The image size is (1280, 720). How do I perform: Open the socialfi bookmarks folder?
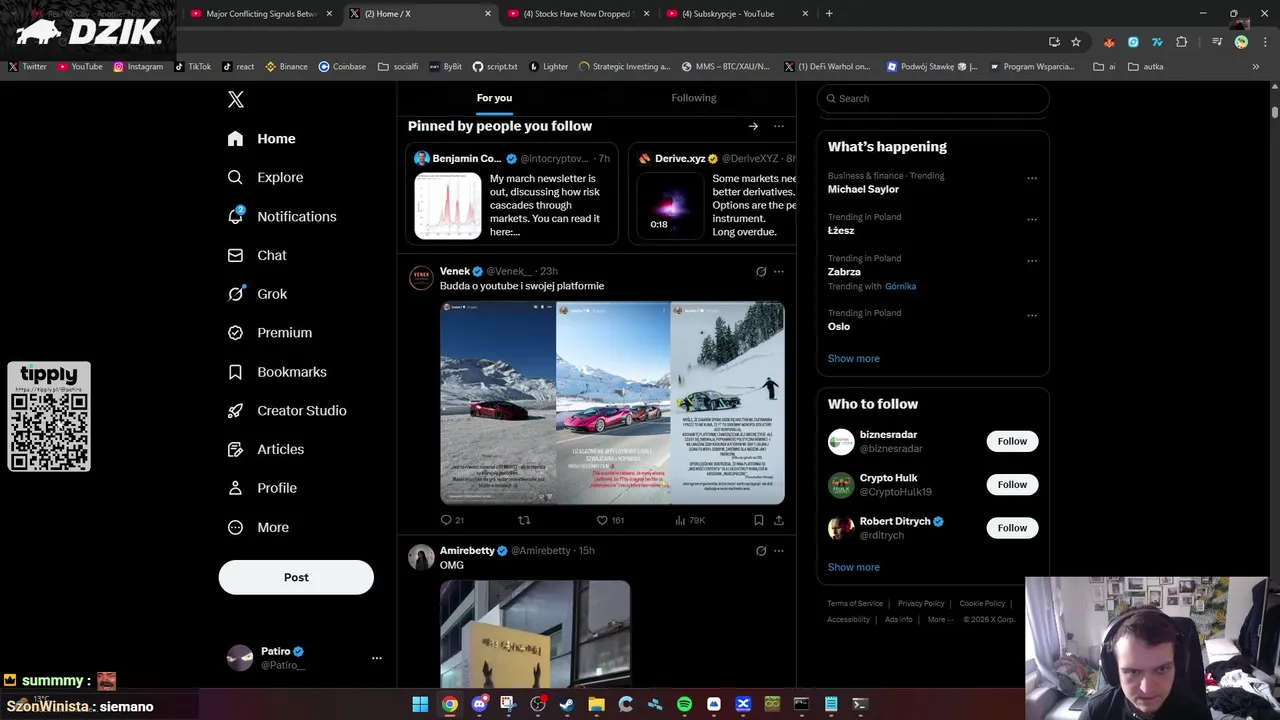(x=398, y=66)
